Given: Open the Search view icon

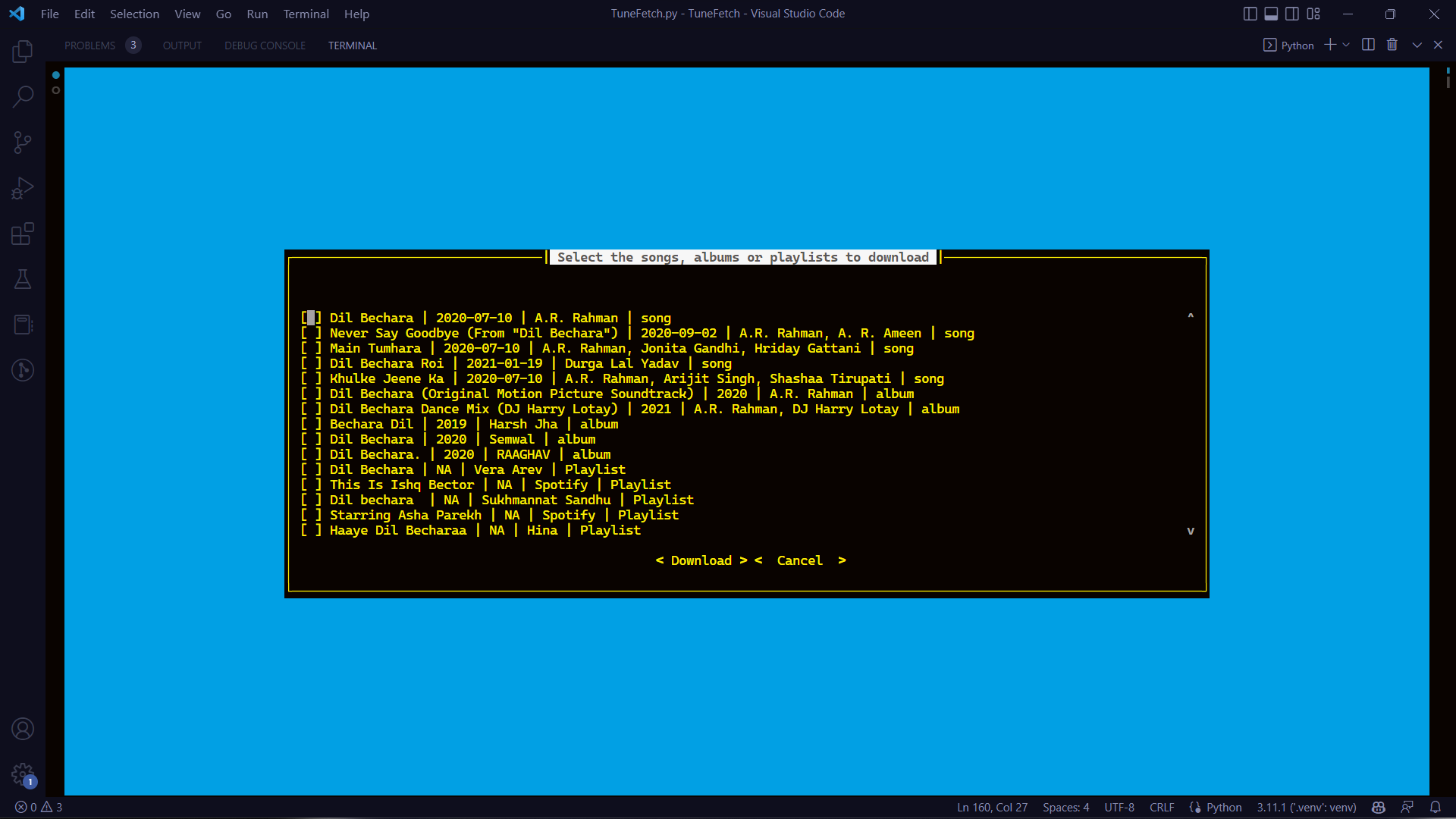Looking at the screenshot, I should pyautogui.click(x=23, y=96).
